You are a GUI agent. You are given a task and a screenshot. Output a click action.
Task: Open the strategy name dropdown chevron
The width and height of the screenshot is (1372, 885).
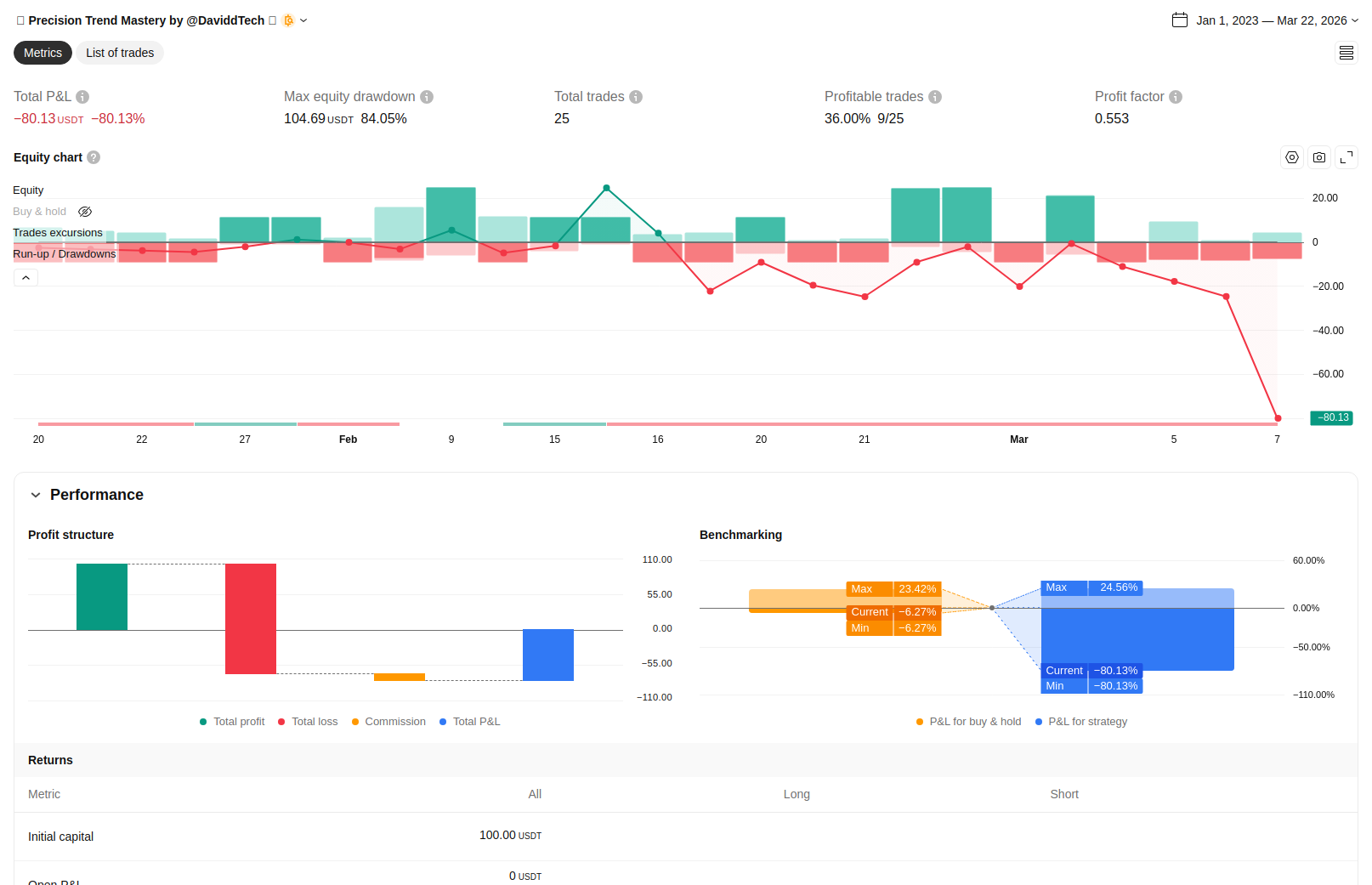(x=303, y=20)
